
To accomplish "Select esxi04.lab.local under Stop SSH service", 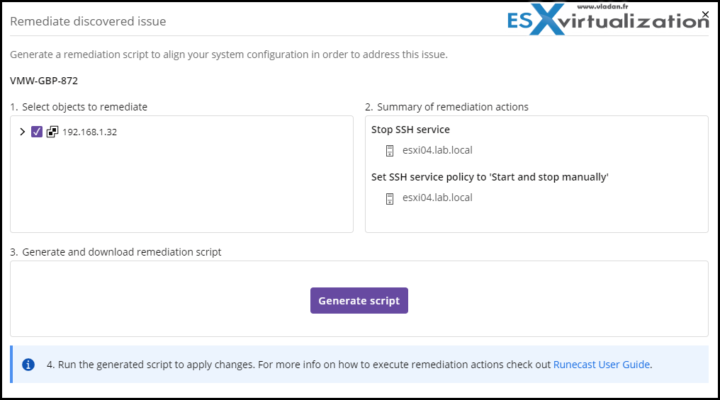I will coord(437,150).
